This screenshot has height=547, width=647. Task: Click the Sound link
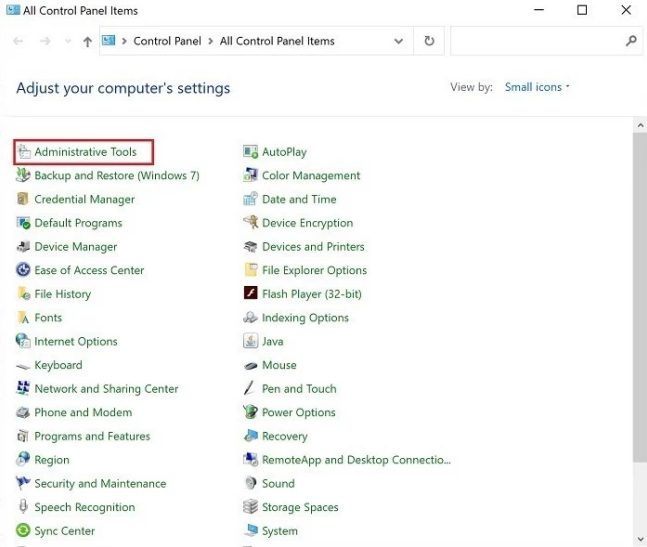[x=279, y=483]
